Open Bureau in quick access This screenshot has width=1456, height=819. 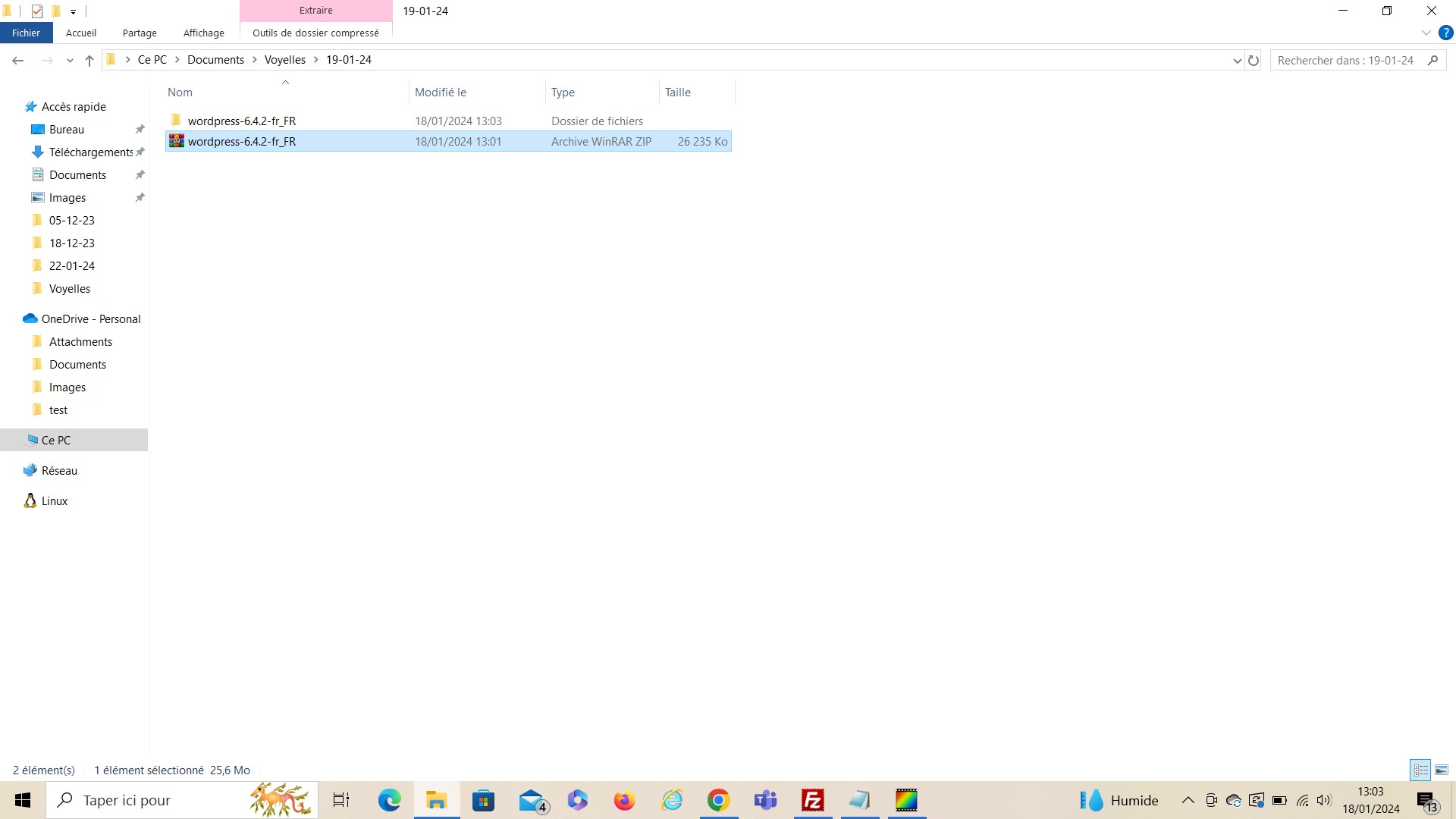67,130
